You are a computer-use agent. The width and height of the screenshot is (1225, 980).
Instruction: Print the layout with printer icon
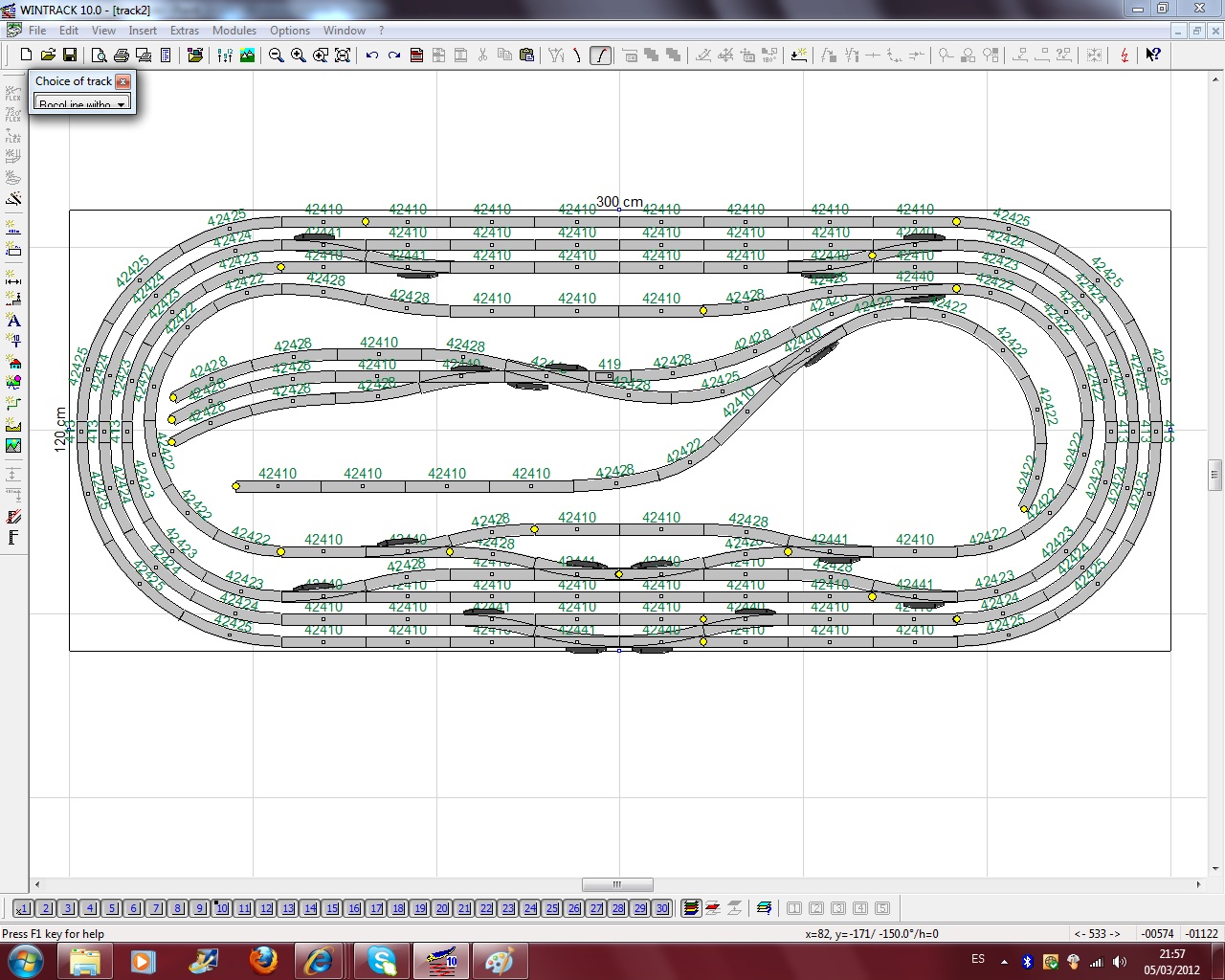(x=122, y=56)
